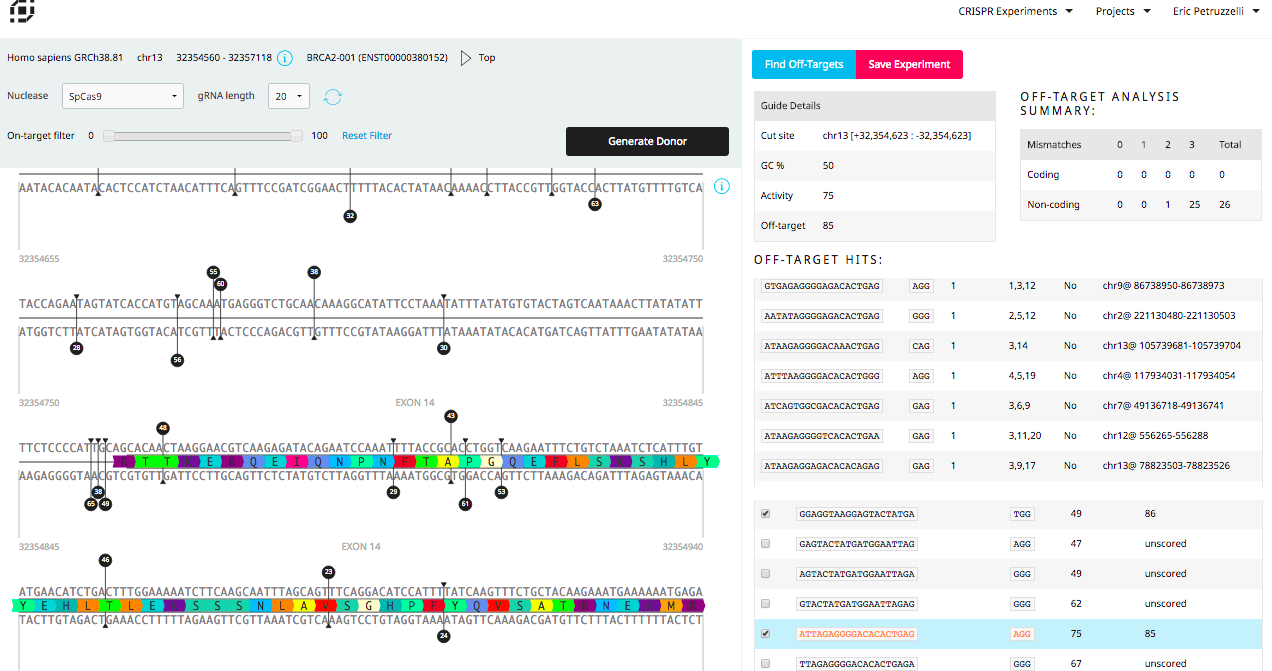This screenshot has height=671, width=1272.
Task: Click the Reset Filter link
Action: tap(367, 136)
